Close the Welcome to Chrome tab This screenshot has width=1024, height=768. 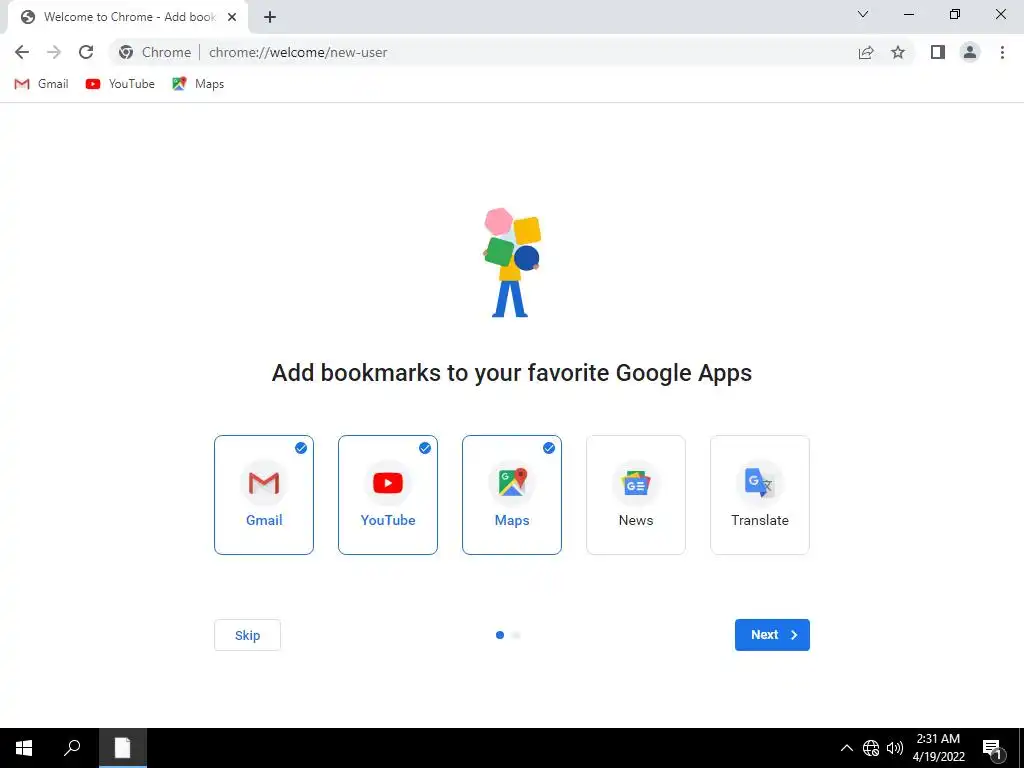point(232,17)
